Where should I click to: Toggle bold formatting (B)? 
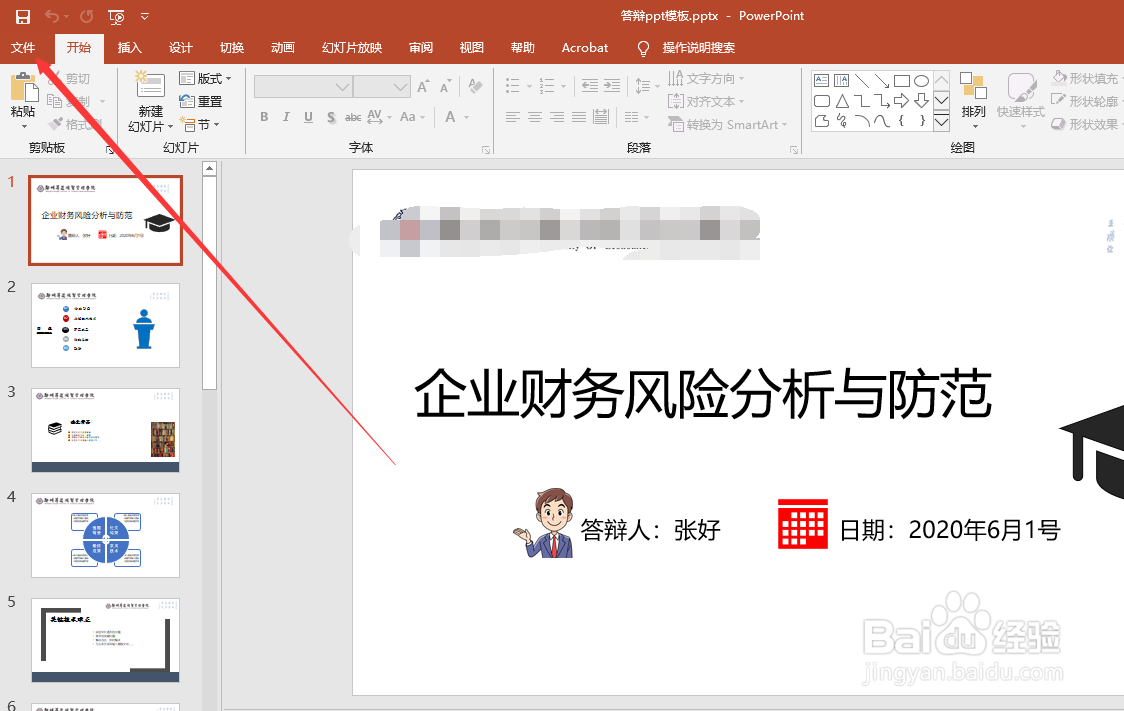(264, 117)
